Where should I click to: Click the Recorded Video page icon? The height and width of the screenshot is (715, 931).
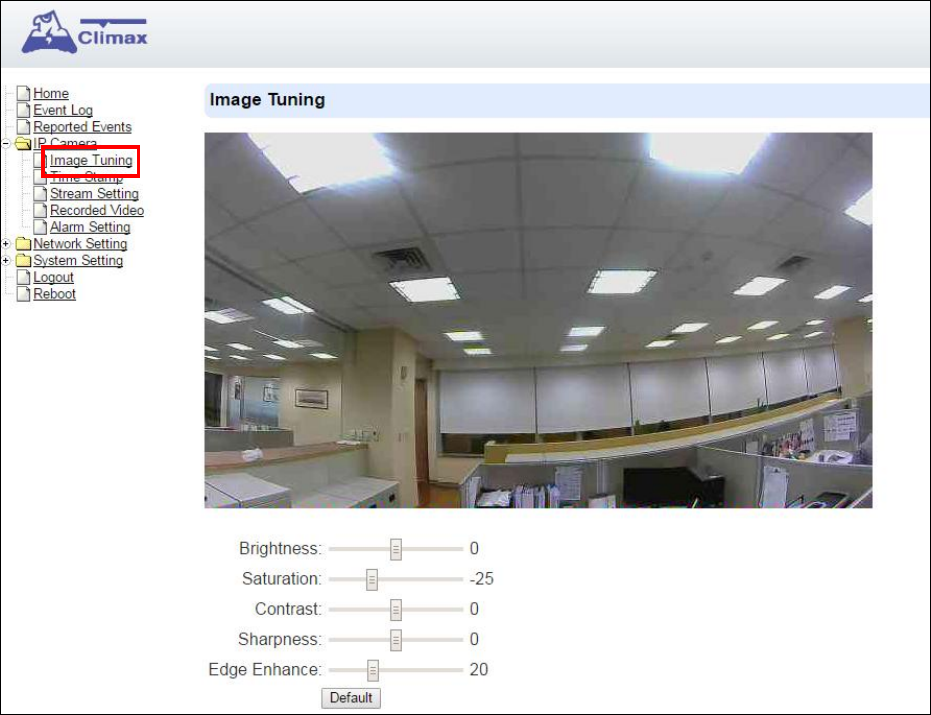pyautogui.click(x=40, y=210)
